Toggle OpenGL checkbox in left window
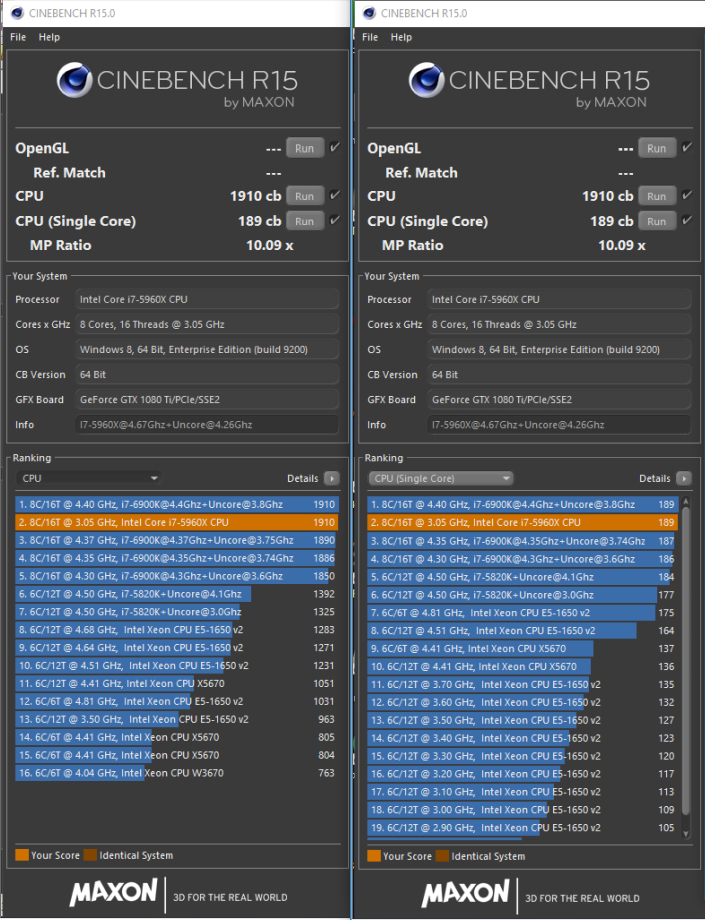This screenshot has height=920, width=705. click(x=334, y=147)
